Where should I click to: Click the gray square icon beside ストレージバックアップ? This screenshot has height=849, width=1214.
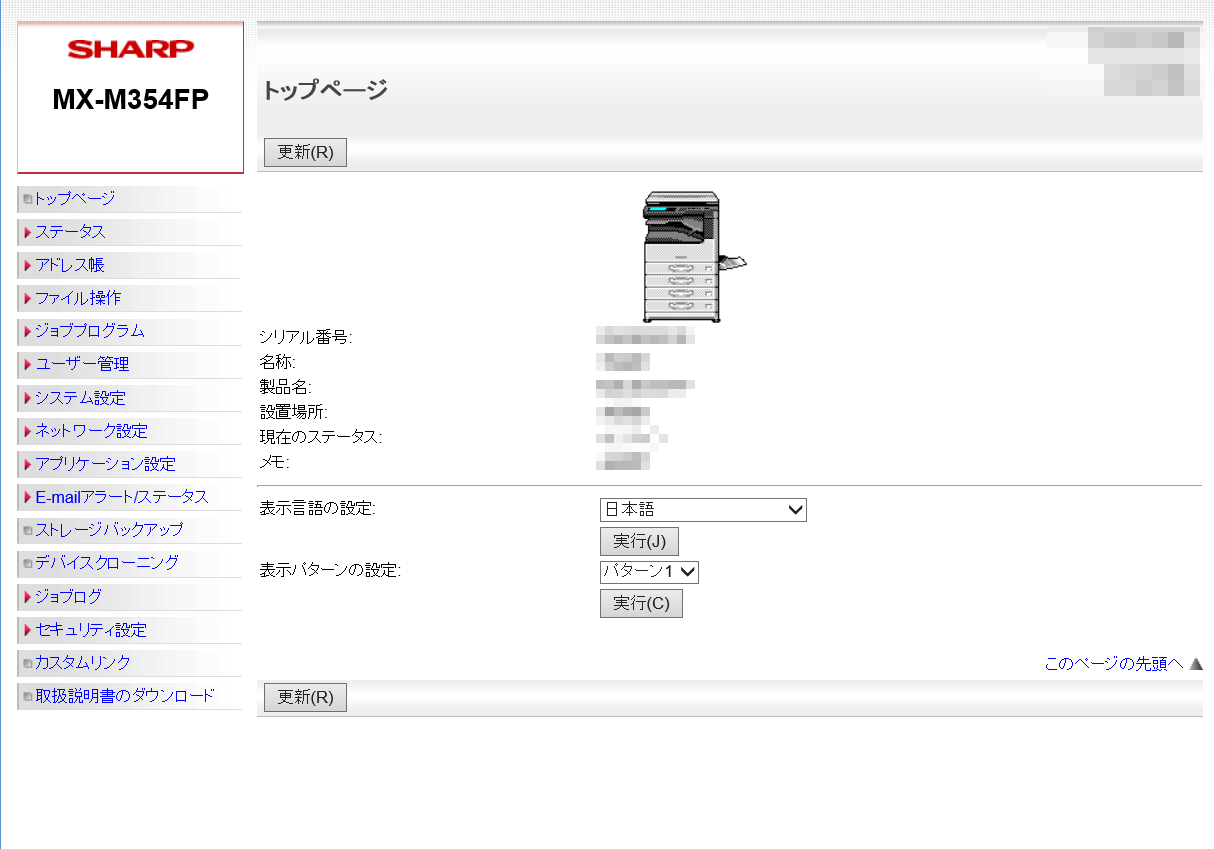click(28, 530)
